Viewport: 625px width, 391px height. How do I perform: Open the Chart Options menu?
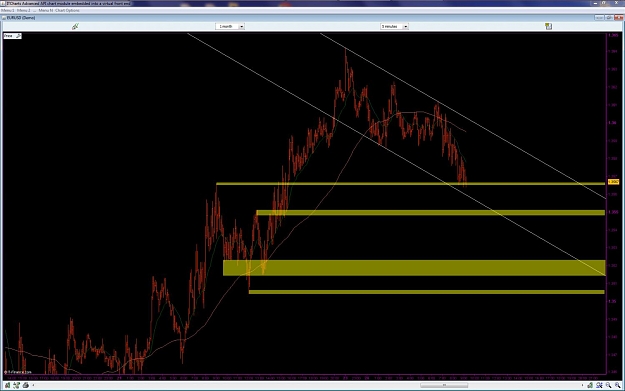67,10
